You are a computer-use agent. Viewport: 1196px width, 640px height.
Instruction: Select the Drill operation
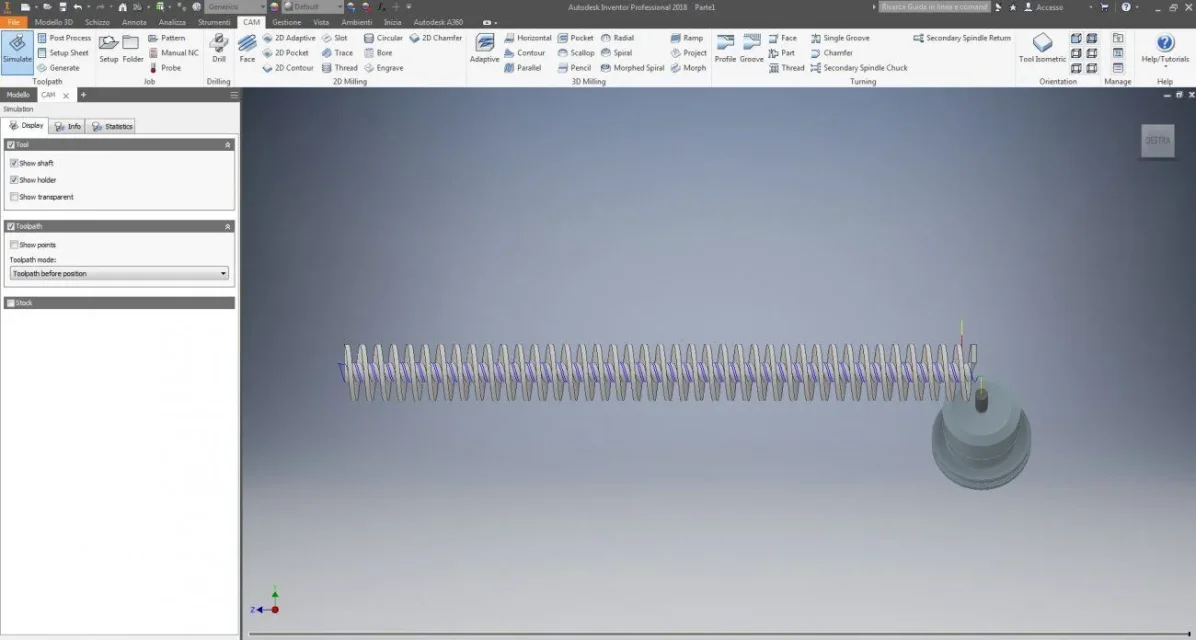pos(219,49)
